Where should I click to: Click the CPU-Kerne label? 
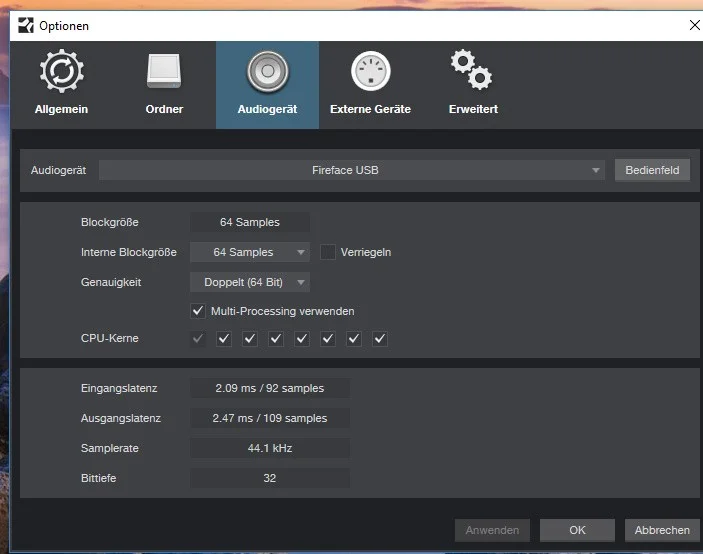click(x=109, y=338)
